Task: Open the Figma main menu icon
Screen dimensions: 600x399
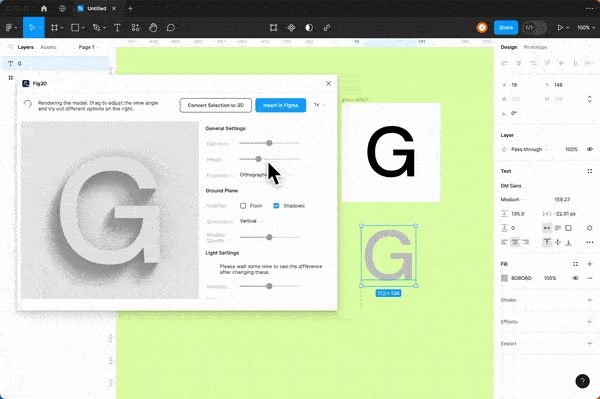Action: point(9,28)
